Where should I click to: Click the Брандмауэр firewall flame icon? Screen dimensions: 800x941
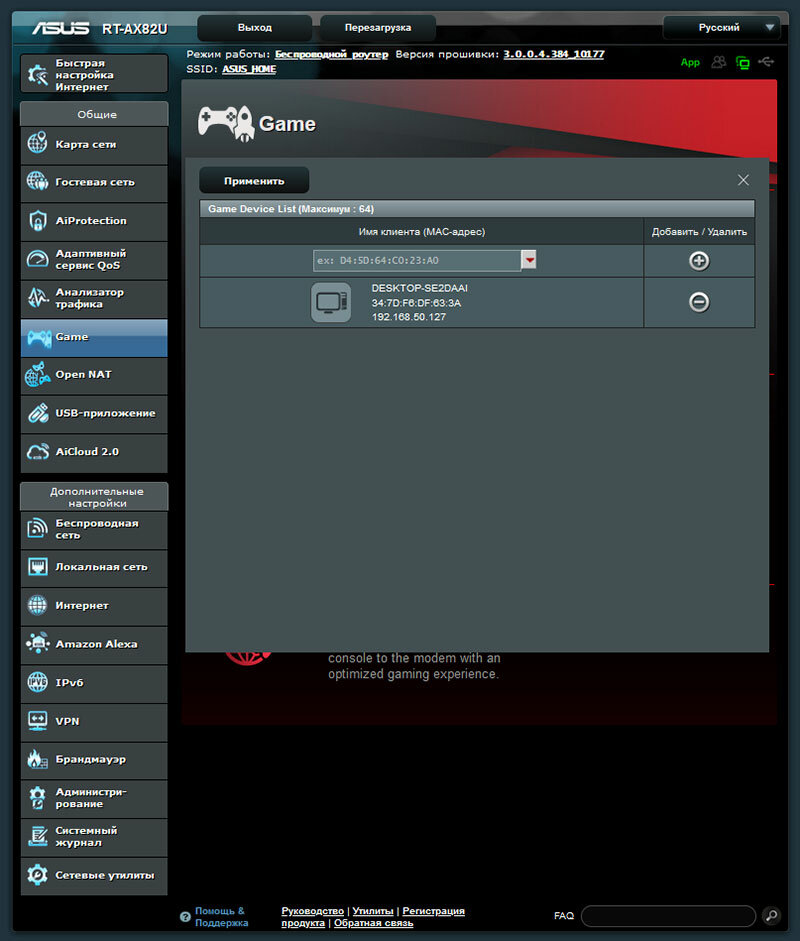(x=37, y=759)
